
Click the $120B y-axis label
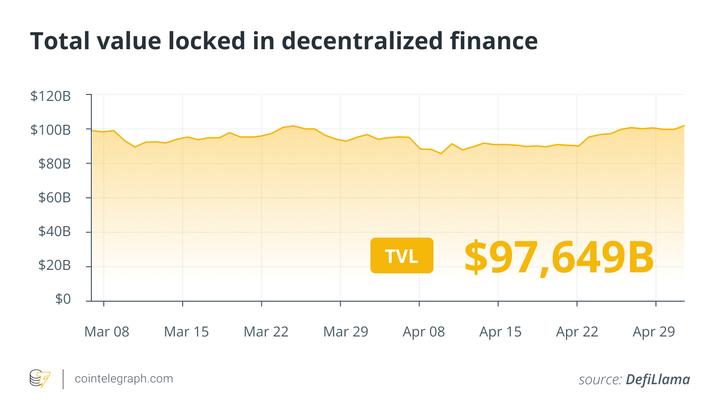(50, 96)
